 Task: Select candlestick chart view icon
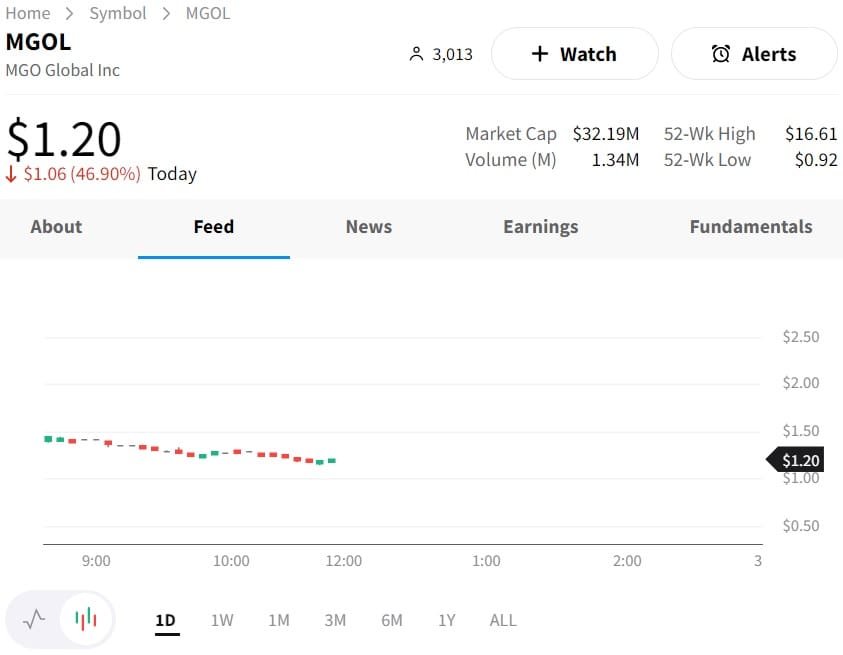click(87, 619)
